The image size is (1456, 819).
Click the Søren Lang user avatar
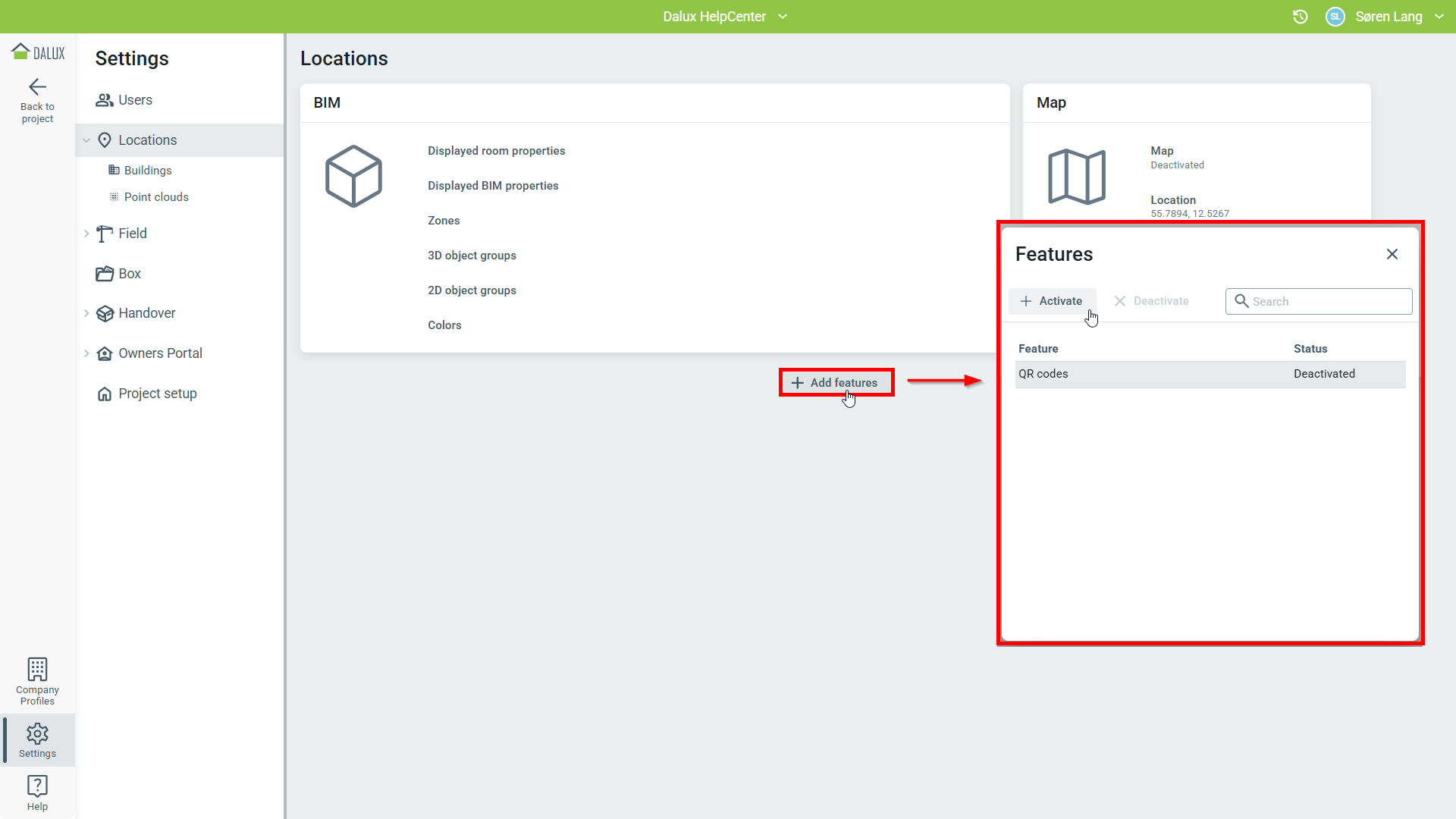(x=1335, y=17)
